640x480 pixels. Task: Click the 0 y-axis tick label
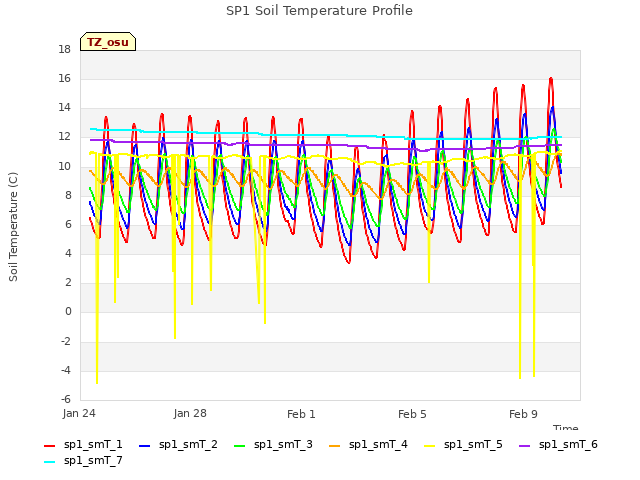[68, 312]
